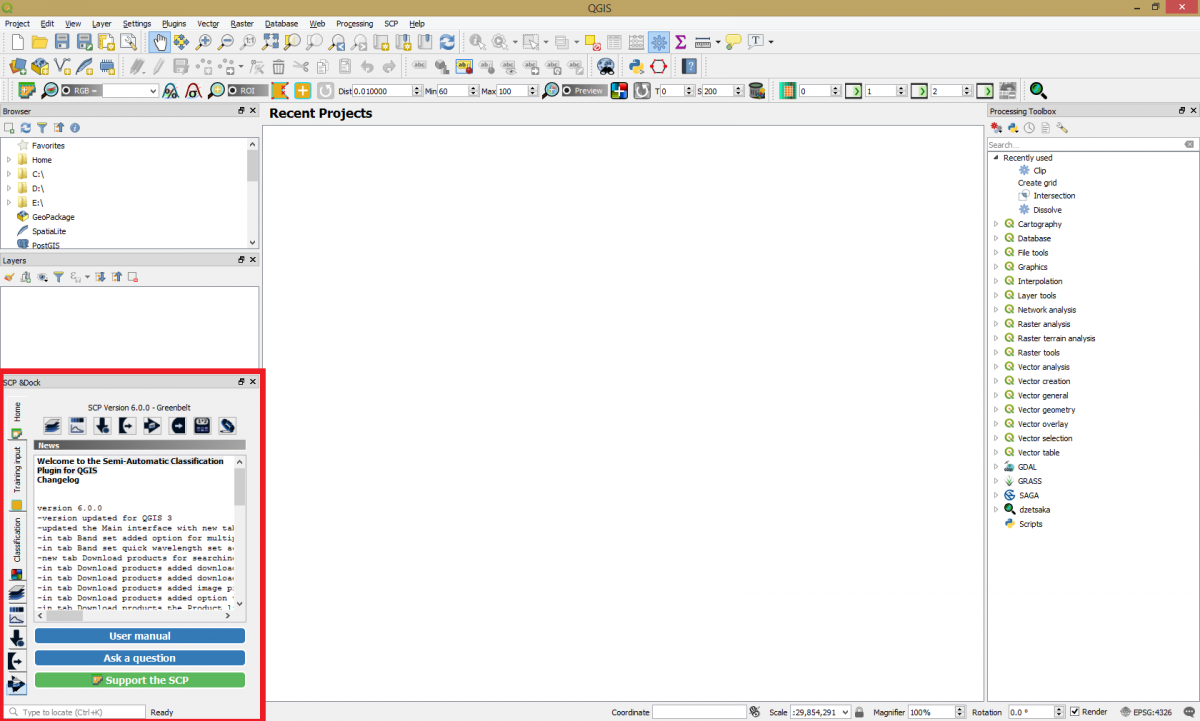The image size is (1200, 721).
Task: Open the SCP menu
Action: click(x=391, y=23)
